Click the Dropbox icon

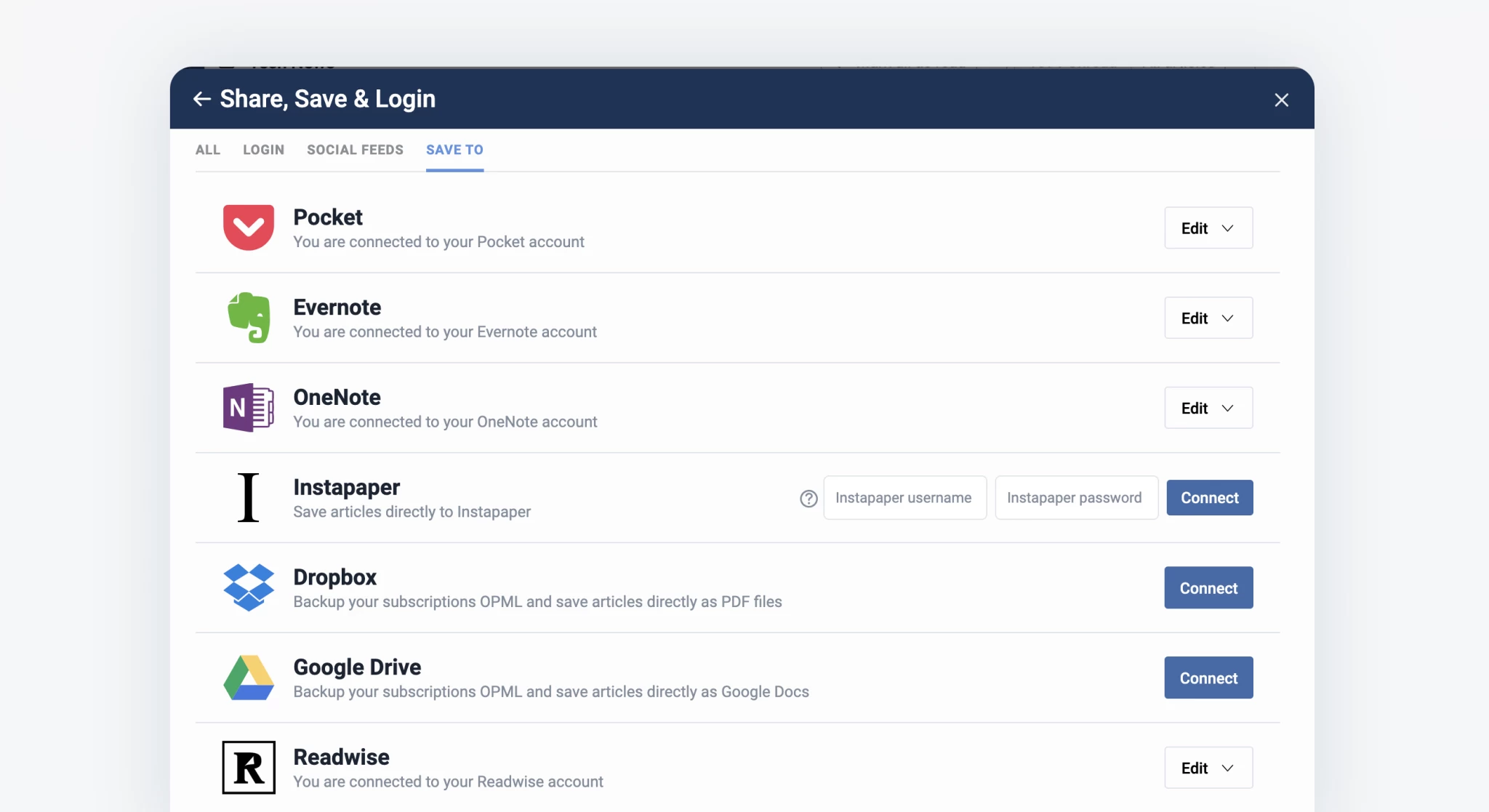248,587
